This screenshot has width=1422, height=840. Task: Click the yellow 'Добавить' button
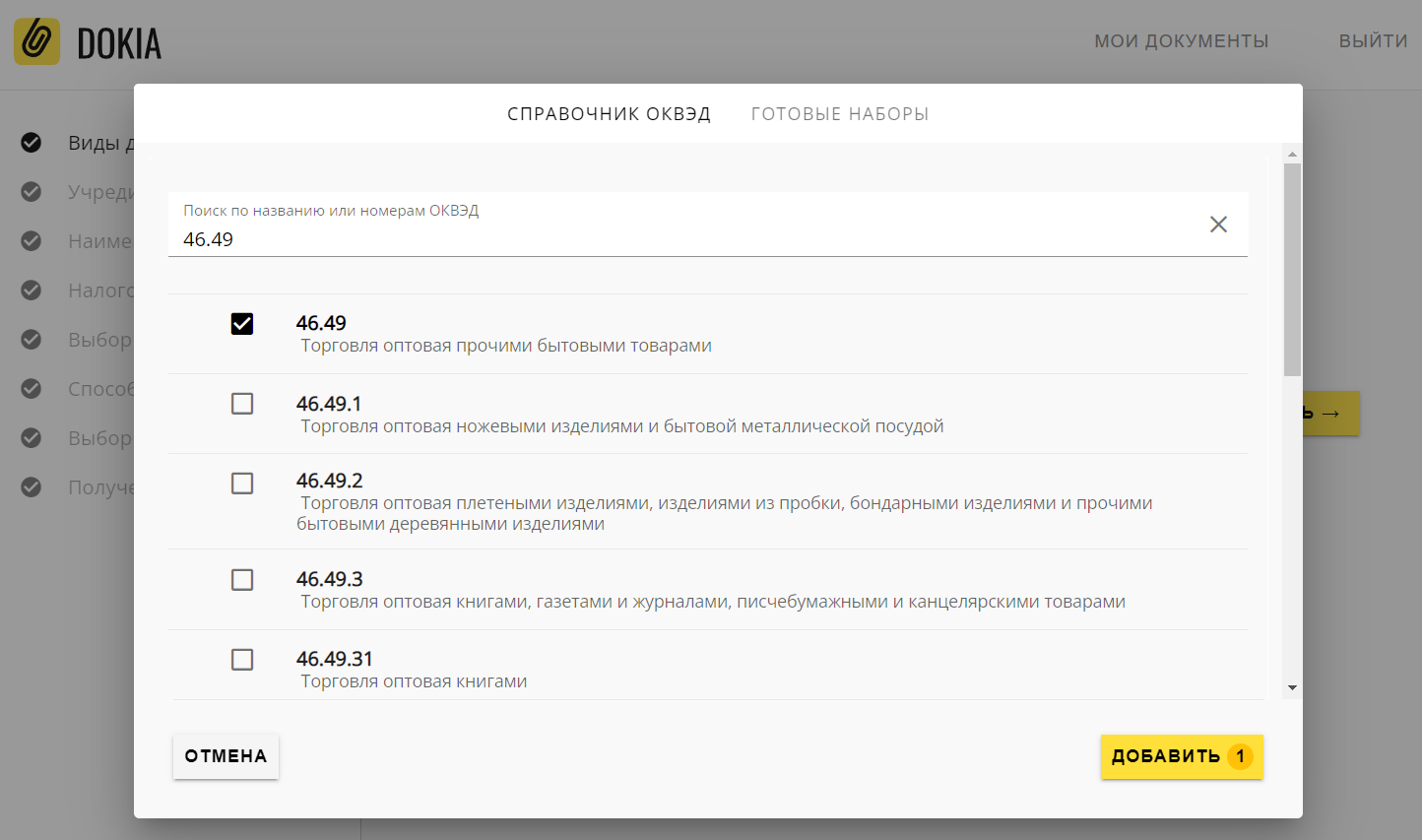[x=1182, y=756]
